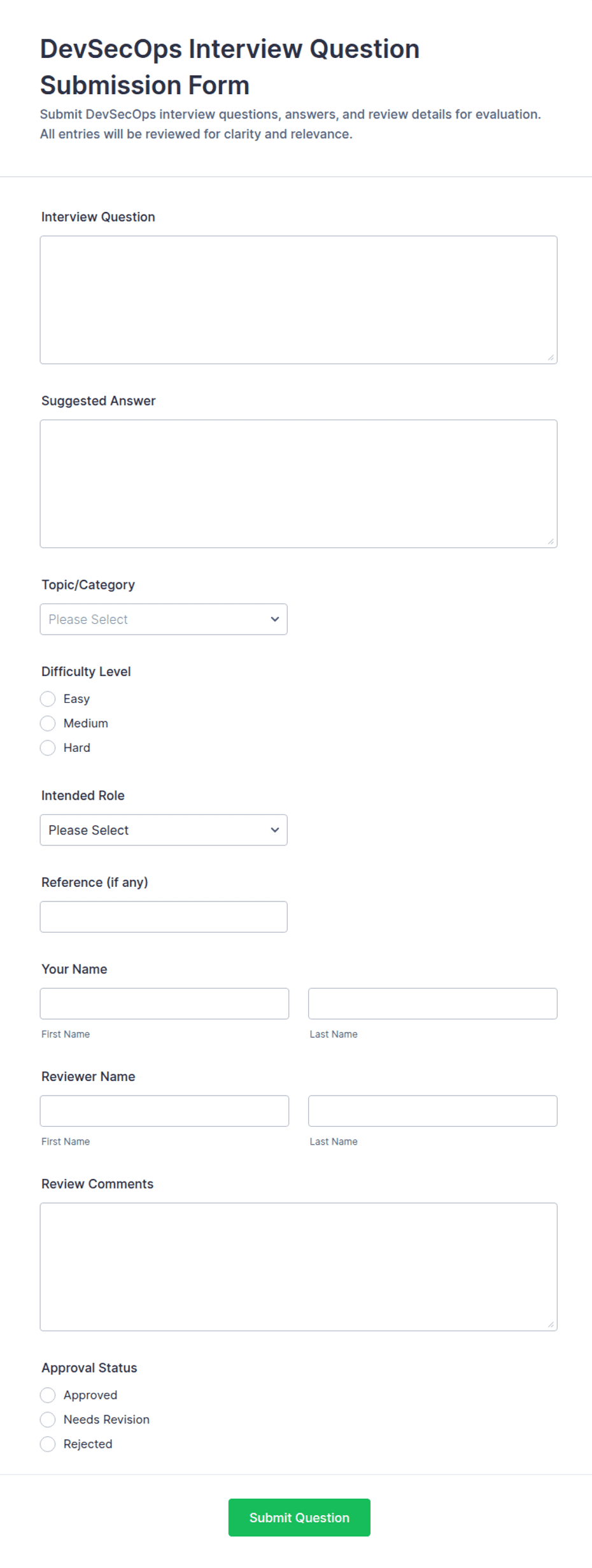Select Needs Revision status
Screen dimensions: 592x1568
click(x=48, y=1420)
